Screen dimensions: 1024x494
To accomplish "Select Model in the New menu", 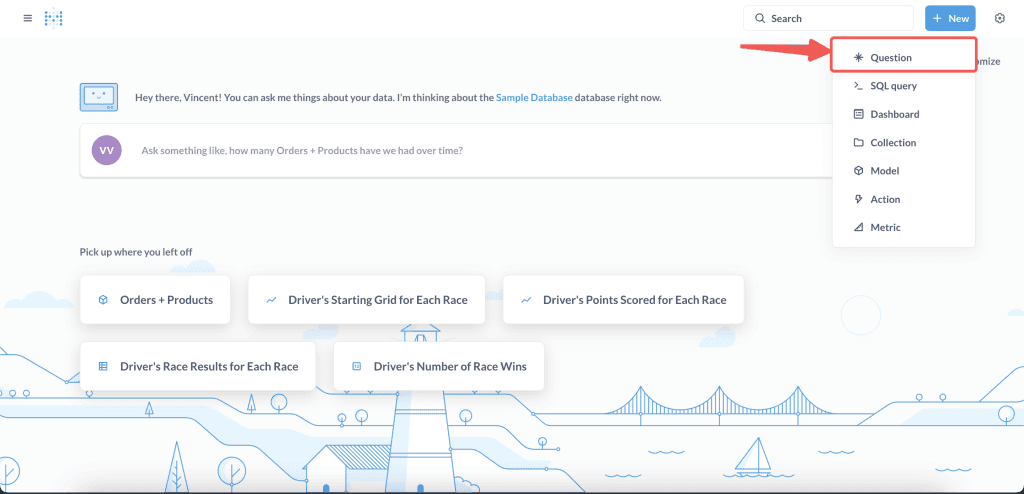I will (884, 171).
